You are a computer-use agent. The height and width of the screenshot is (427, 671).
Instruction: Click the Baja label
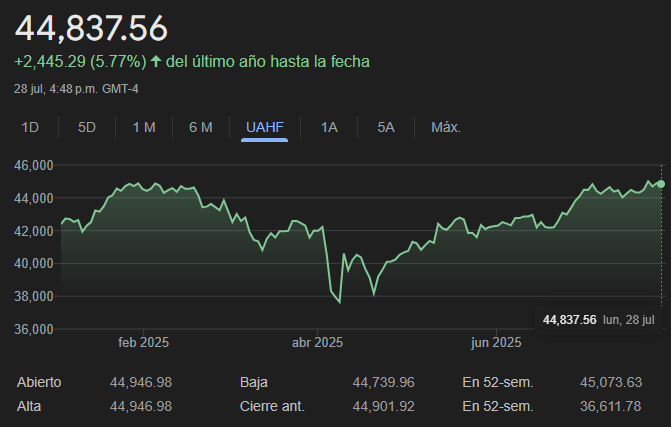(254, 382)
